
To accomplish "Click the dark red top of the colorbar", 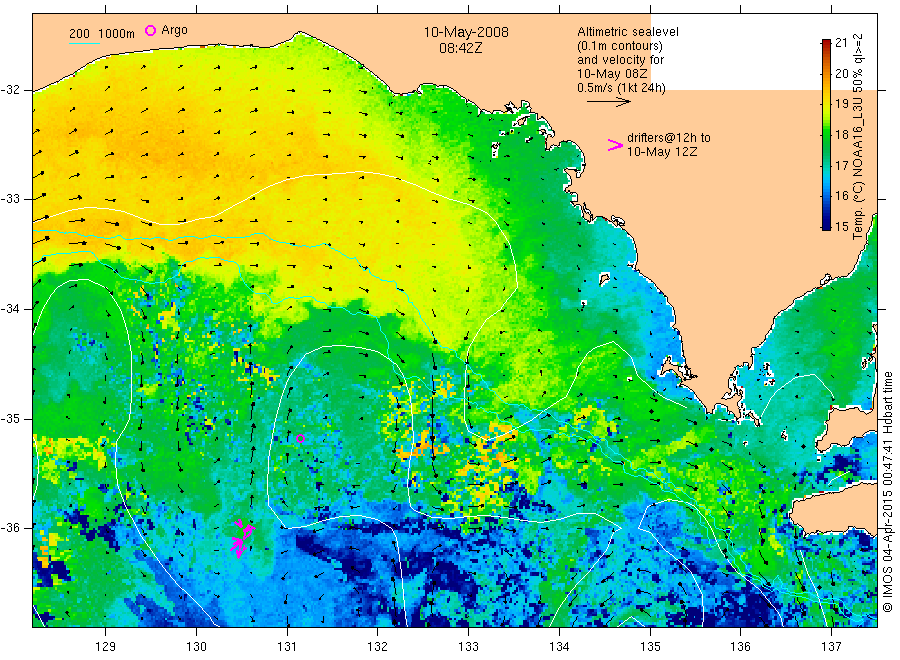I will pyautogui.click(x=826, y=43).
